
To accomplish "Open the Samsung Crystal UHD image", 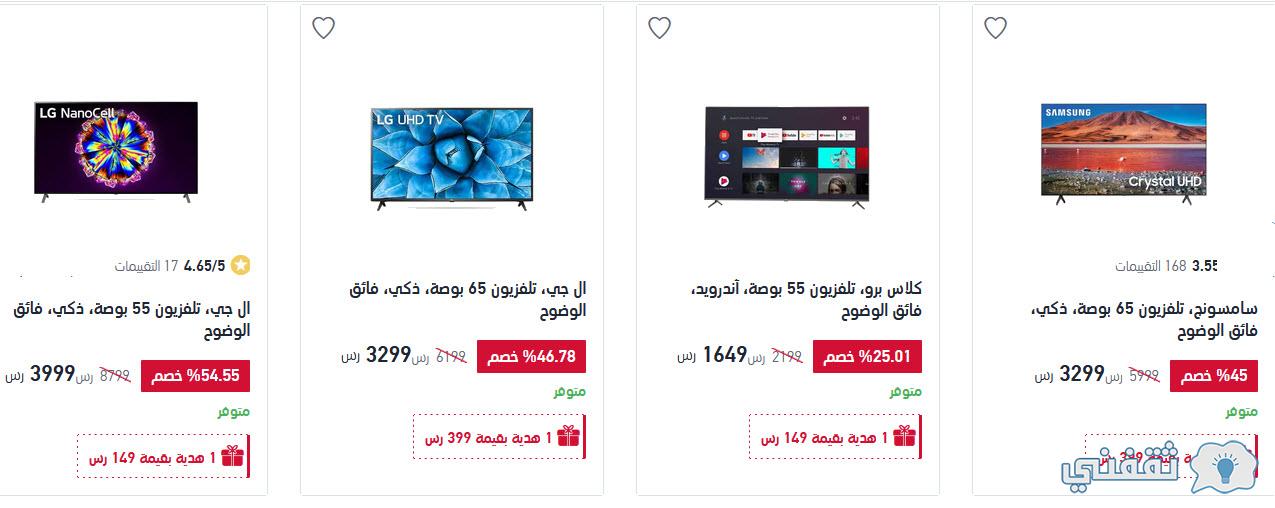I will [x=1123, y=153].
